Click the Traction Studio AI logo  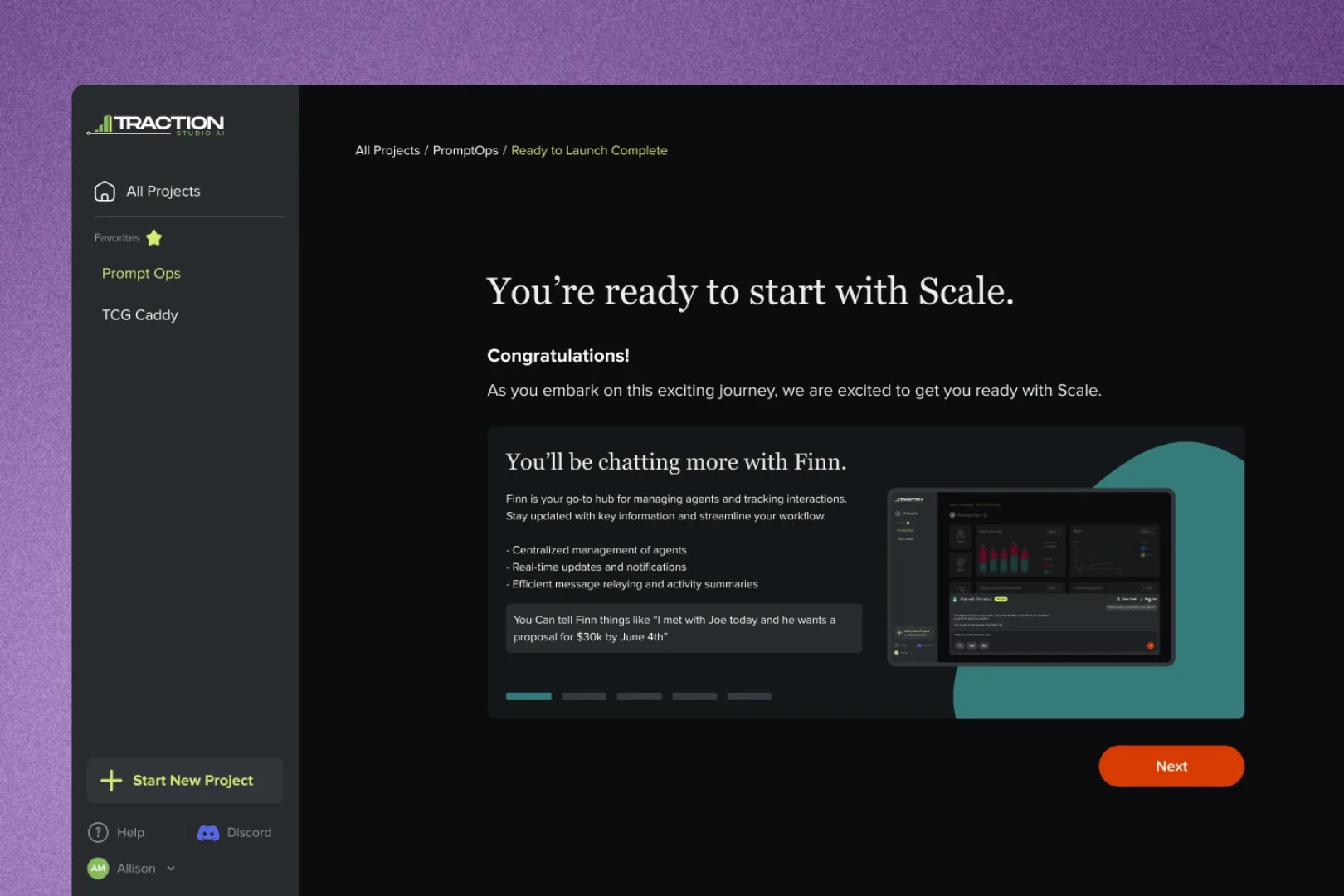pyautogui.click(x=156, y=124)
